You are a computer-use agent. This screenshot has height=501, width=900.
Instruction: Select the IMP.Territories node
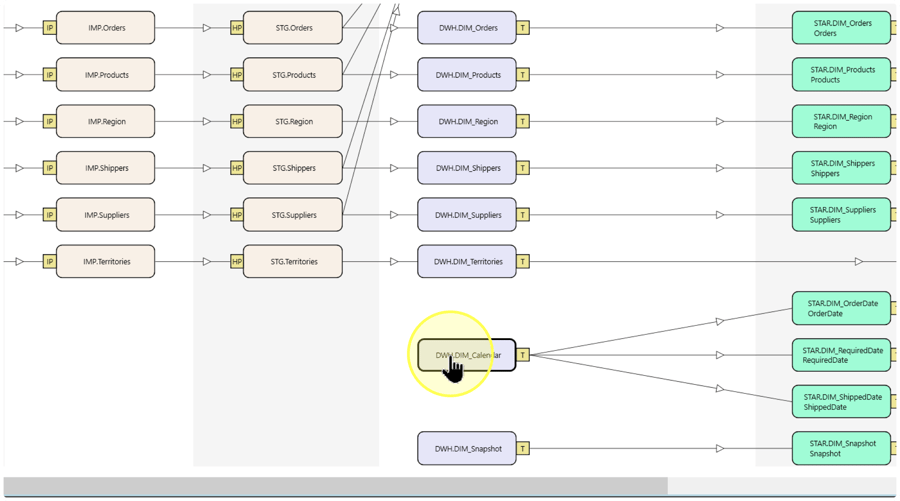pyautogui.click(x=106, y=261)
